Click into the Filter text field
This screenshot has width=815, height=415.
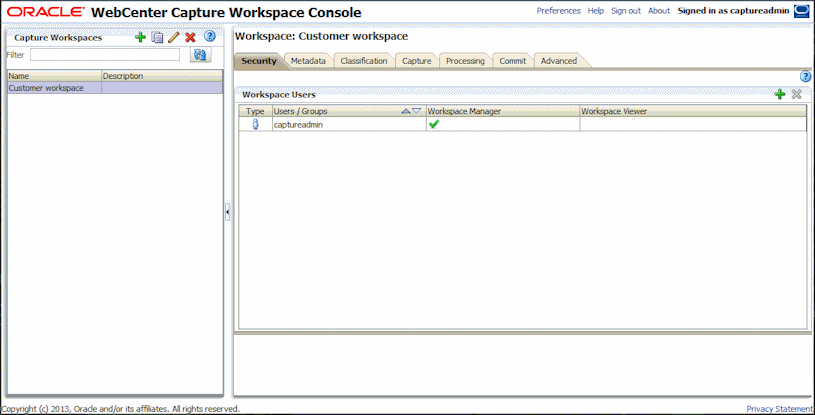(x=105, y=55)
